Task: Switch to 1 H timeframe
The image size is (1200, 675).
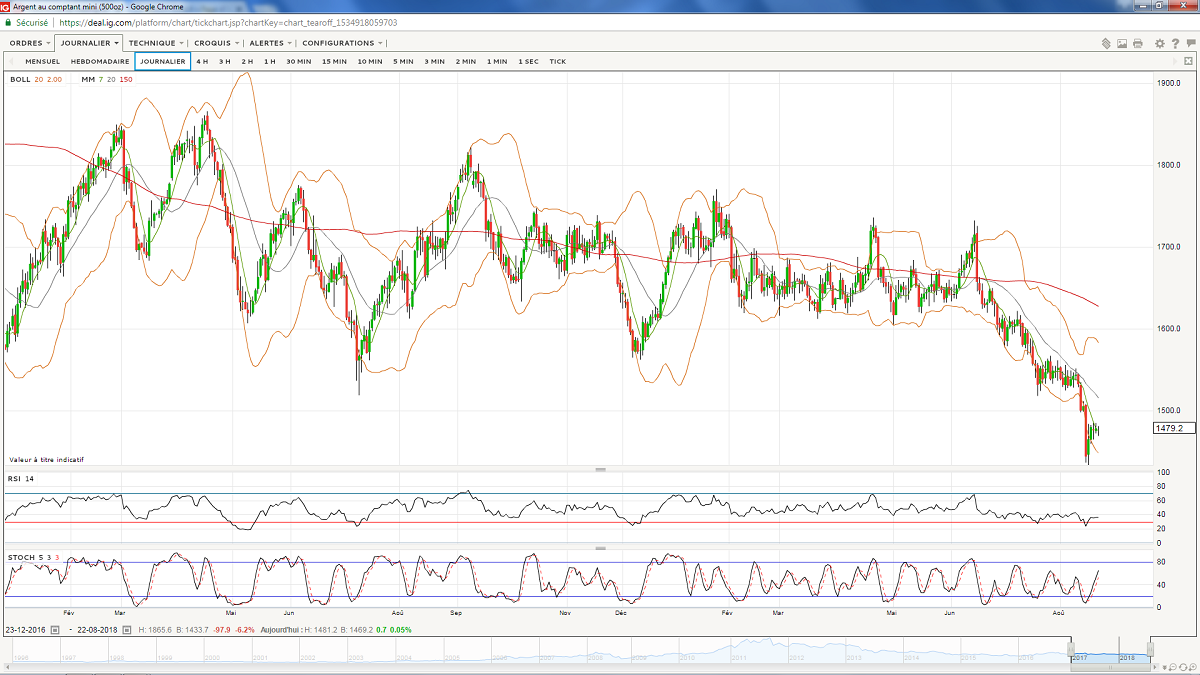Action: pos(270,61)
